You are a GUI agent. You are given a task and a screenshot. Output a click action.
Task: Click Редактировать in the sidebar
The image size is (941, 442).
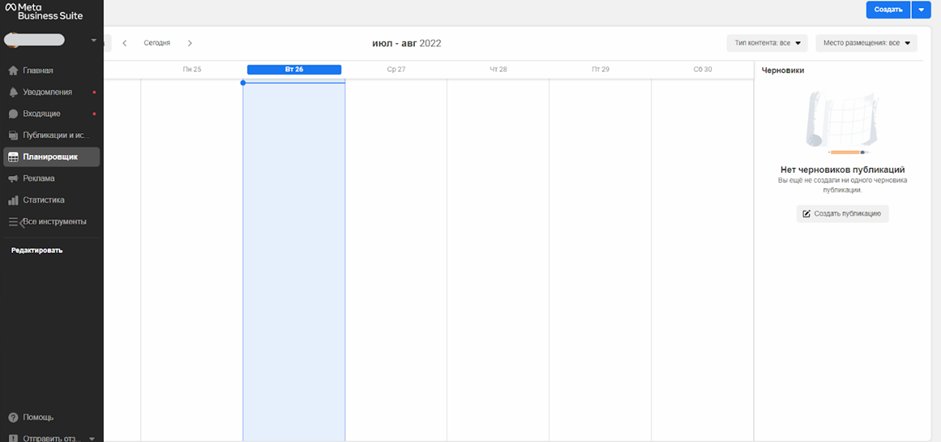[x=37, y=250]
